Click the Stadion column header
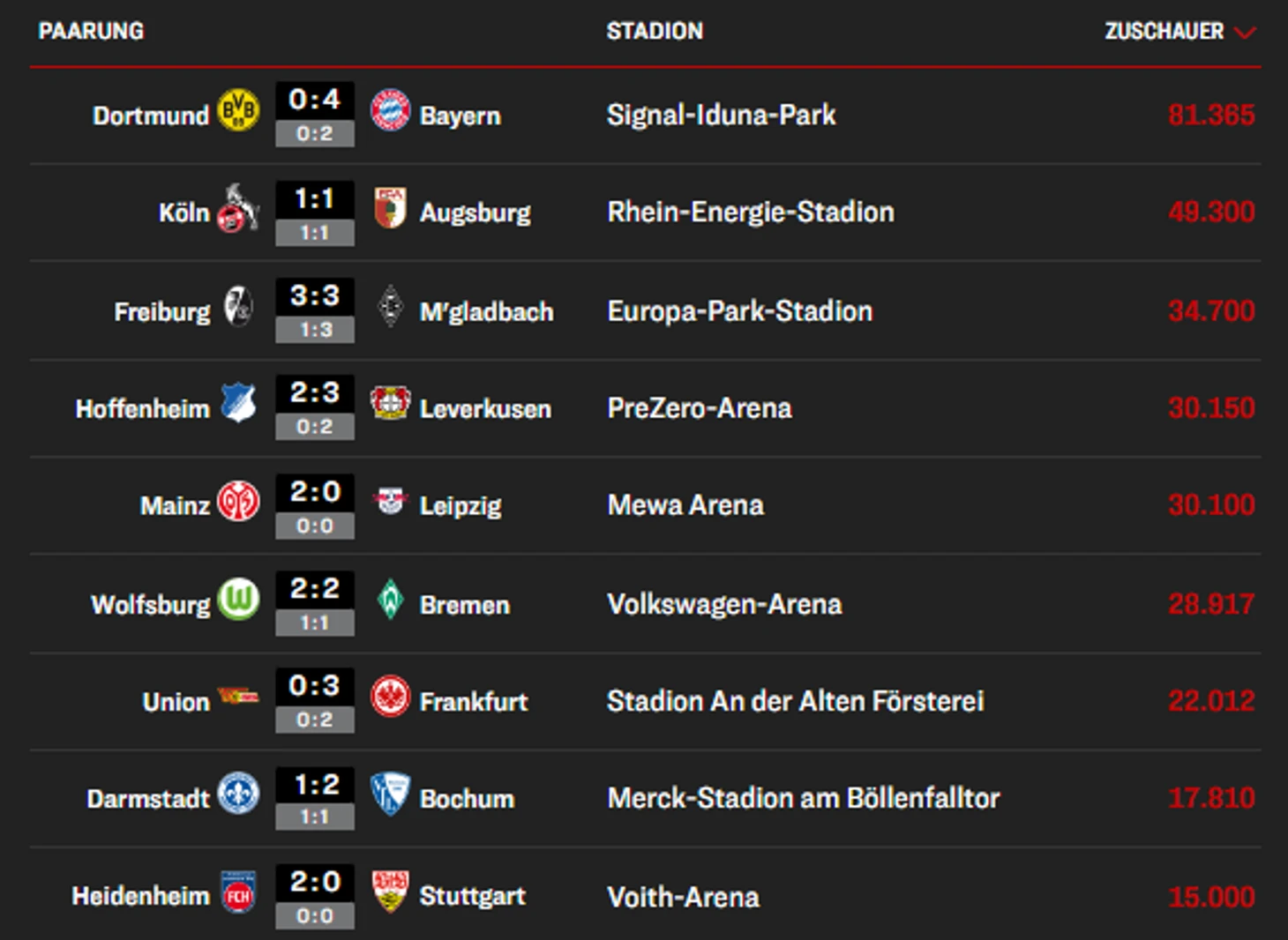 click(x=655, y=32)
